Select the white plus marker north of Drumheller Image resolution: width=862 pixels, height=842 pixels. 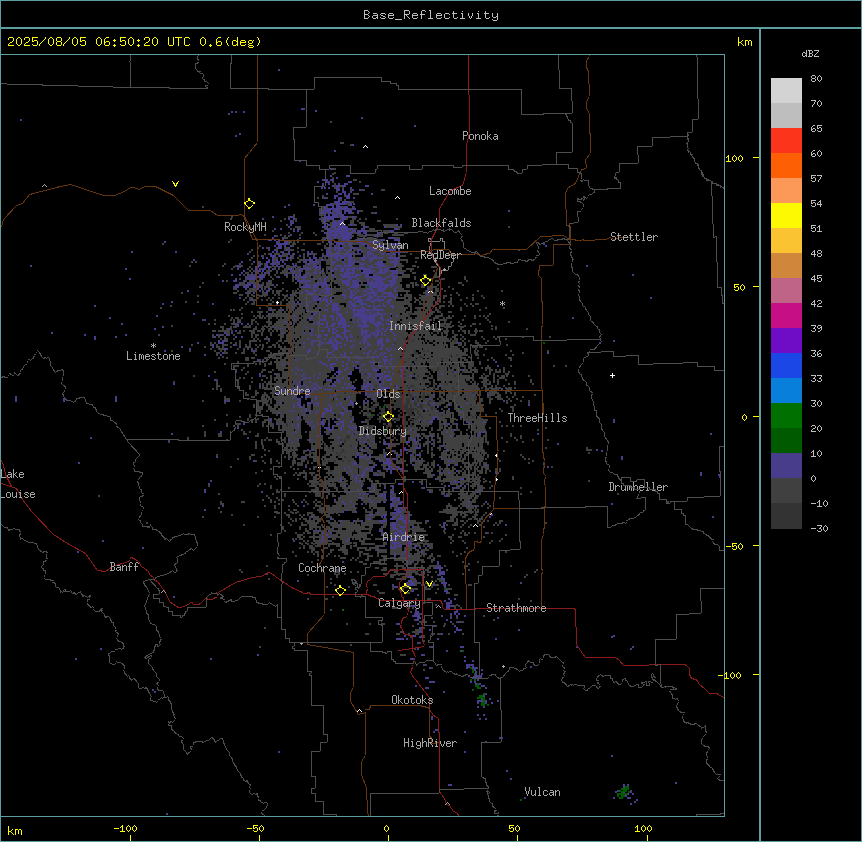(612, 375)
